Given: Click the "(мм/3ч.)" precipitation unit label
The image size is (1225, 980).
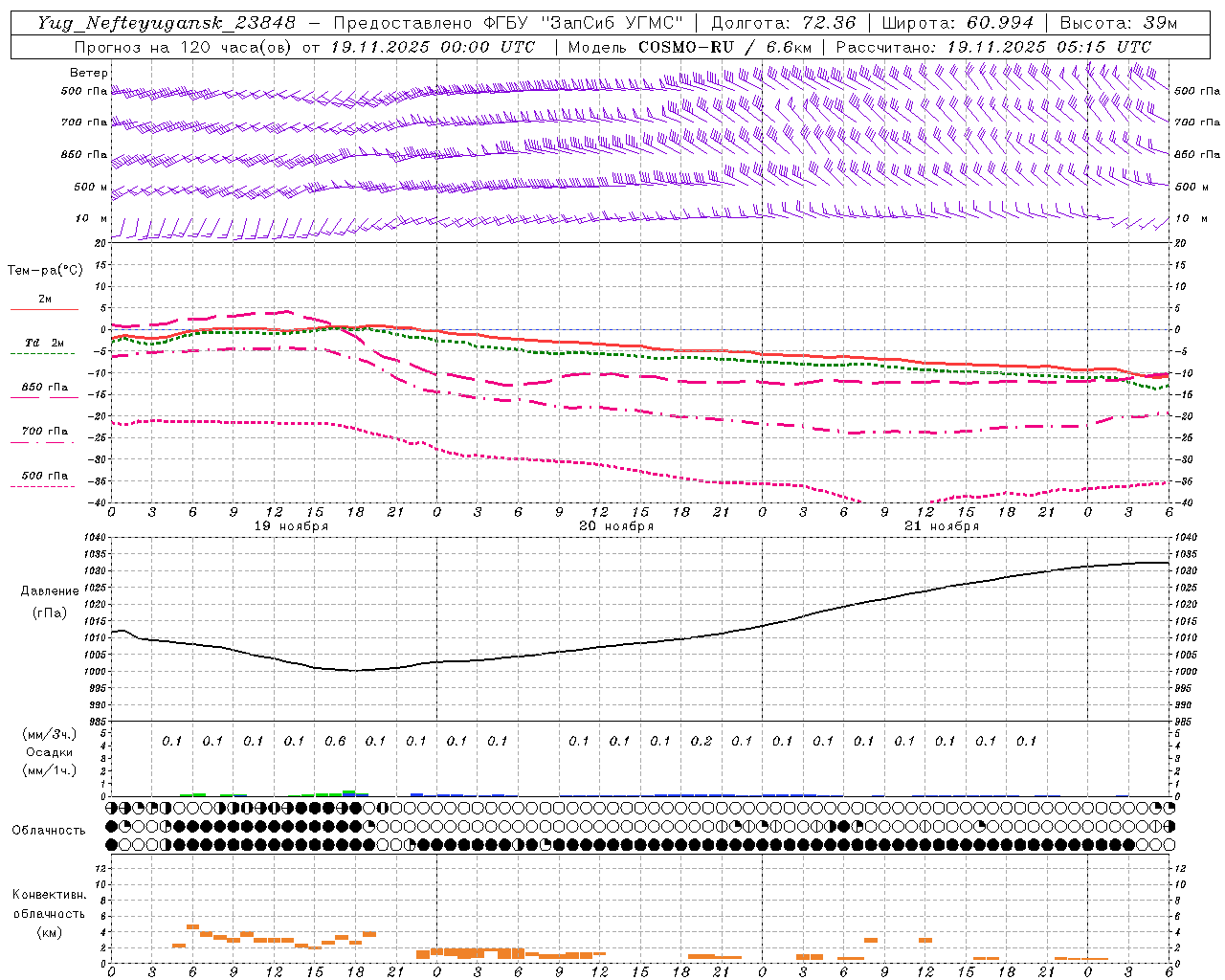Looking at the screenshot, I should pyautogui.click(x=50, y=734).
